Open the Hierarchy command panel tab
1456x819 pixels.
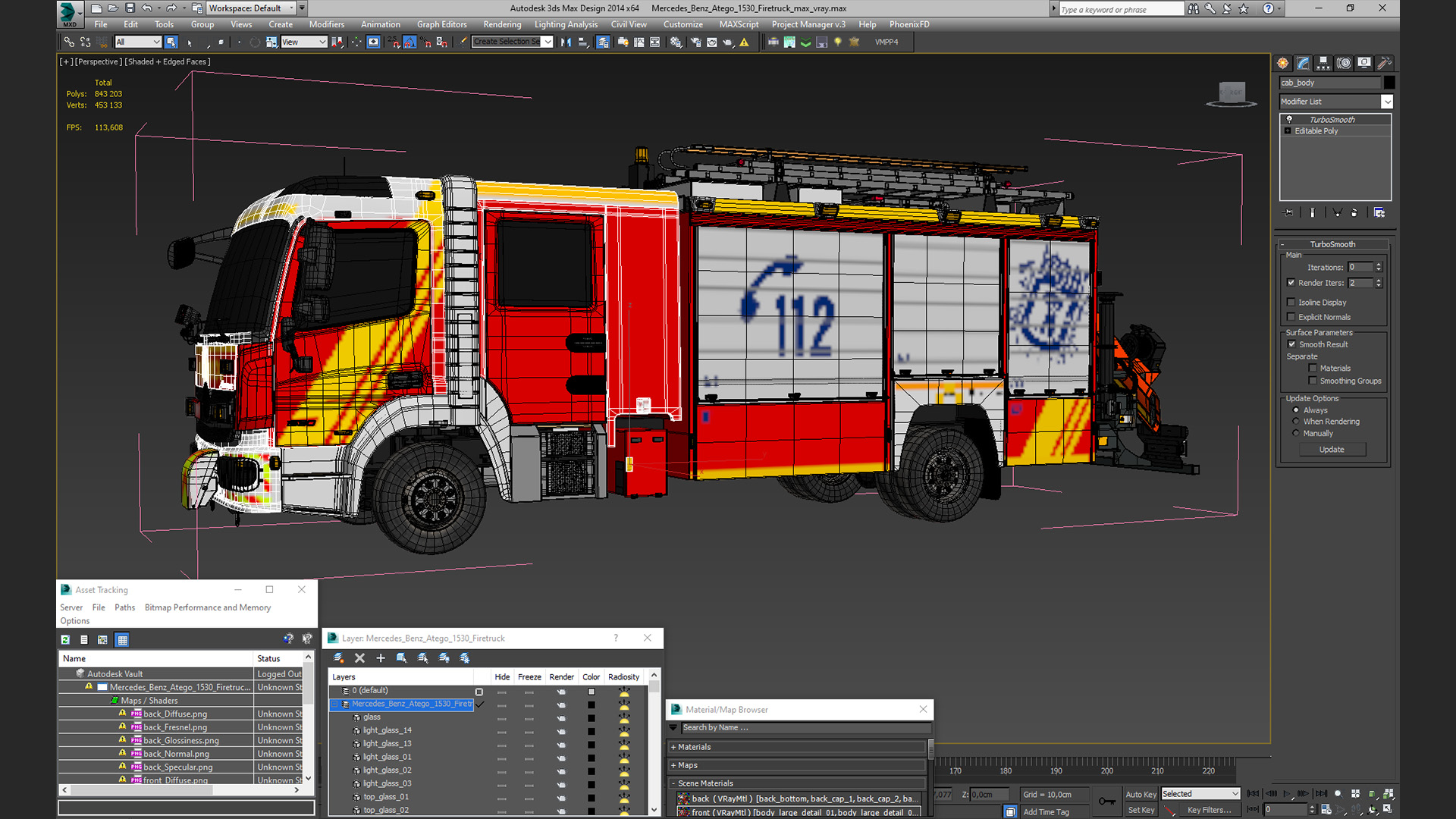[x=1323, y=63]
